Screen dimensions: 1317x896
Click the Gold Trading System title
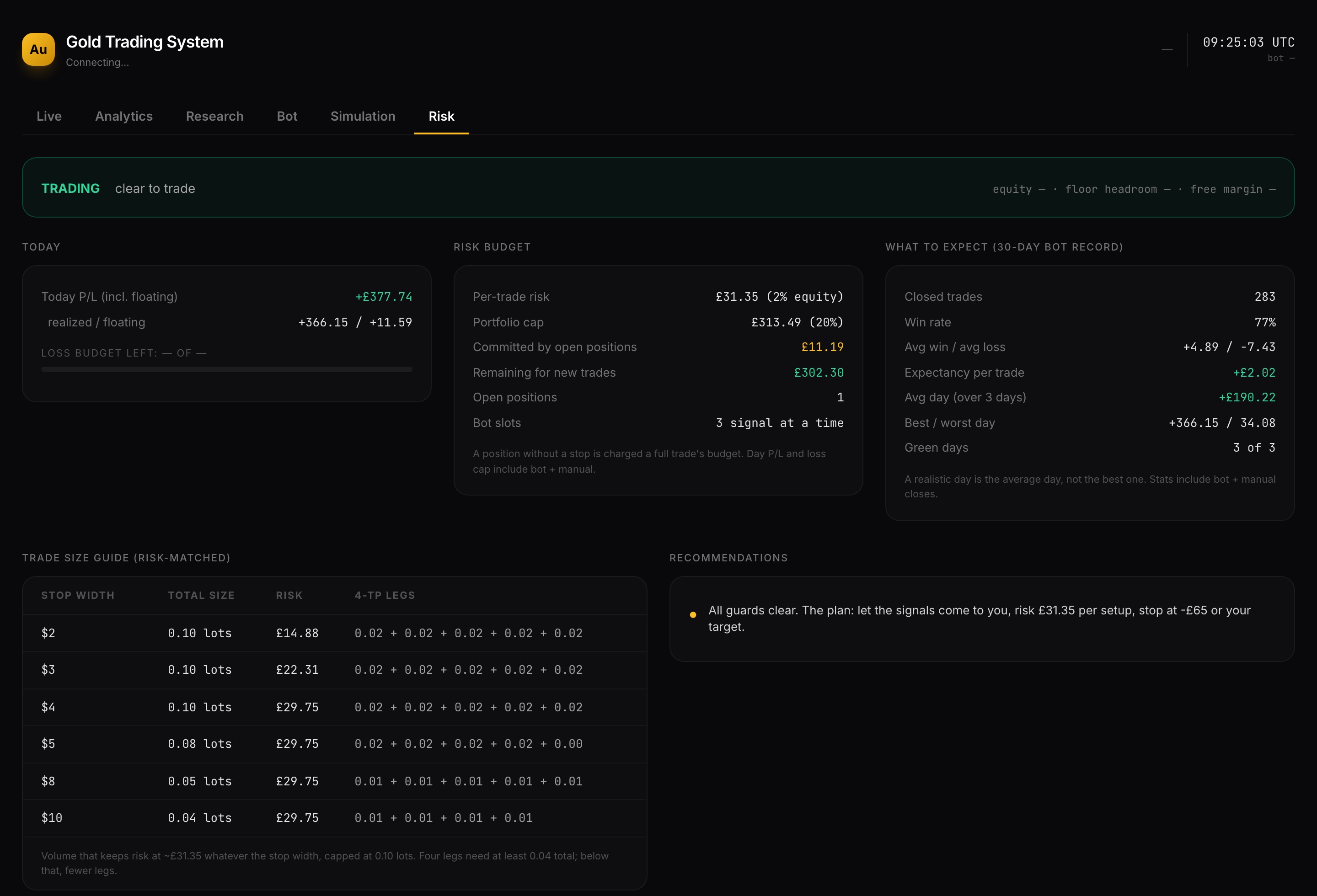pos(145,42)
